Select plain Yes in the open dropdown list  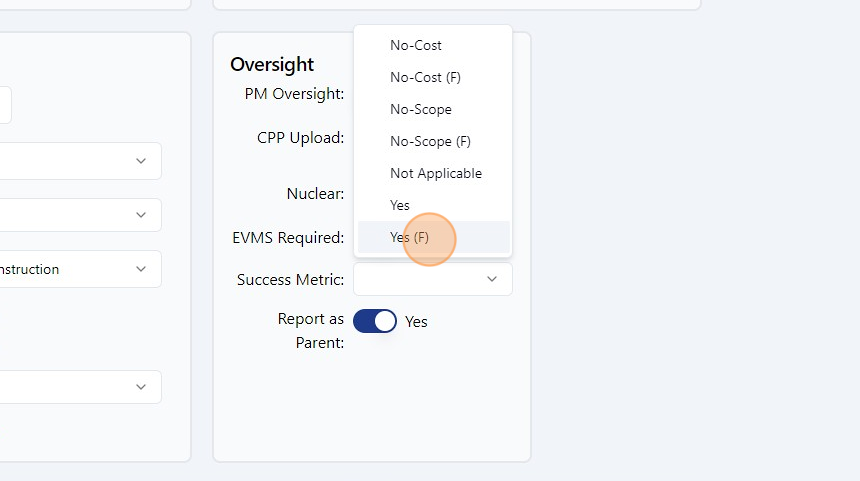point(400,205)
